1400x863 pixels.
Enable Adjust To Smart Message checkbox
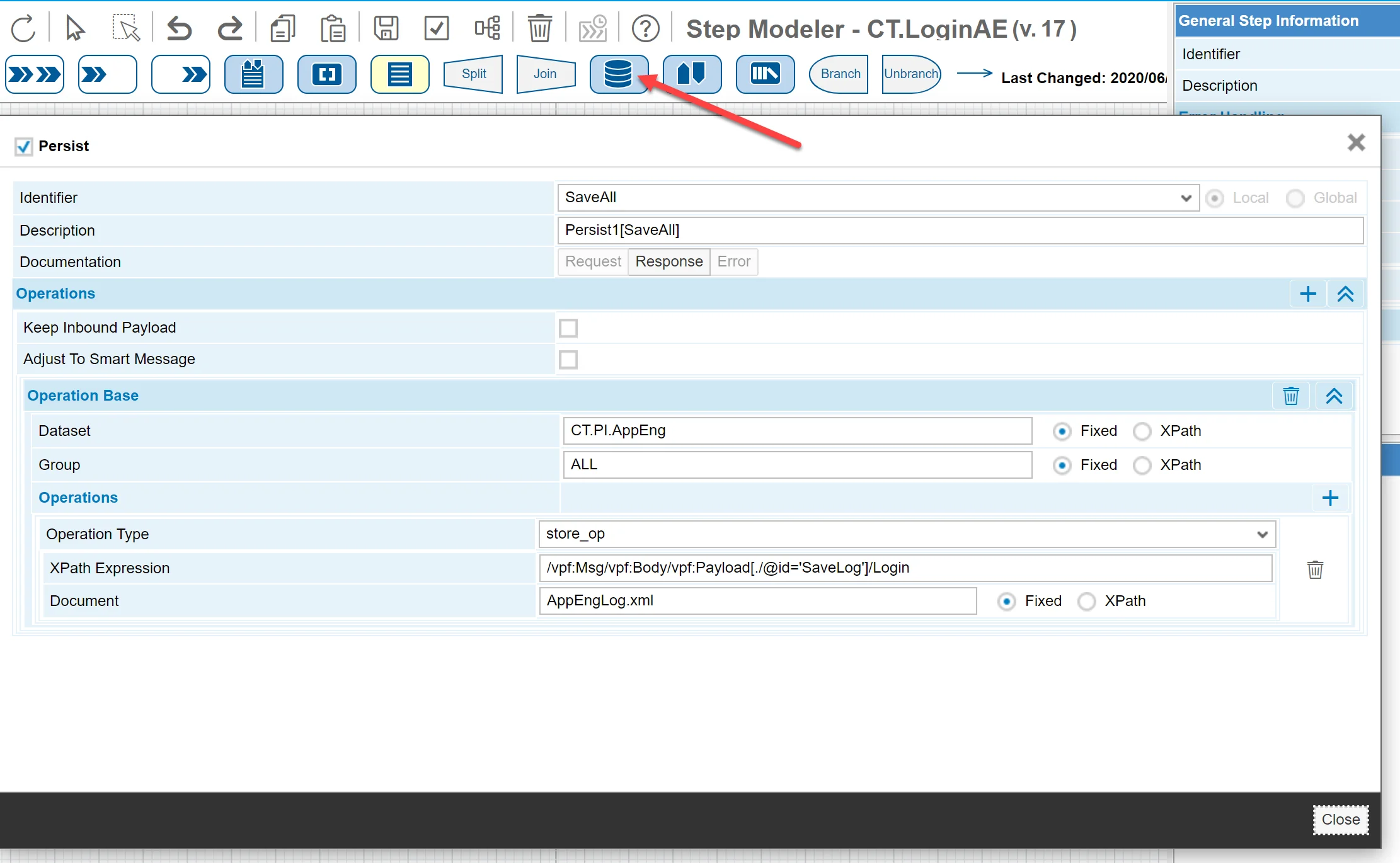(x=568, y=360)
